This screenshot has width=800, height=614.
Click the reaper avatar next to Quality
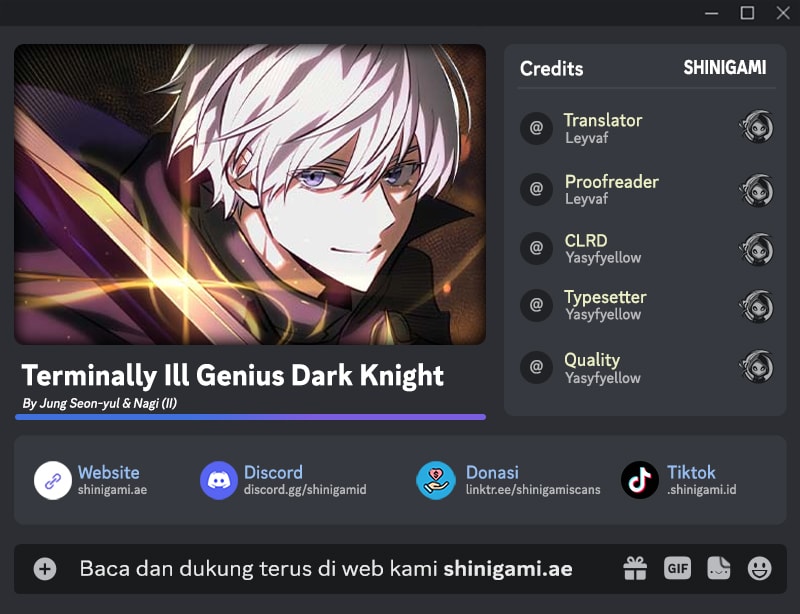coord(757,366)
